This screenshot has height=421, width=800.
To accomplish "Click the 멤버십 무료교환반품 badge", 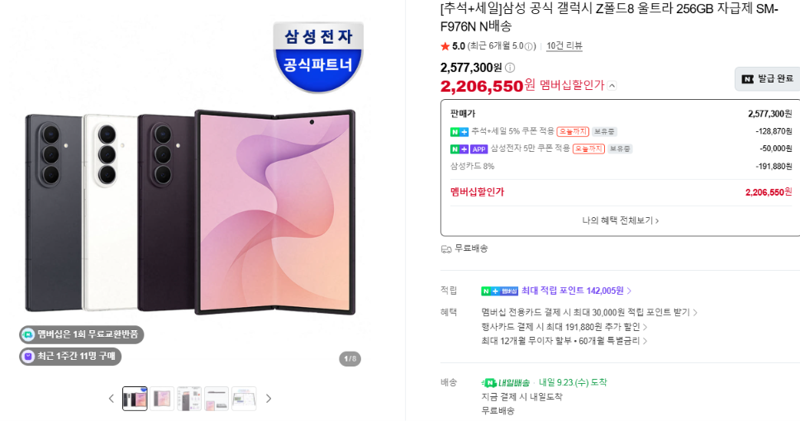I will coord(82,335).
